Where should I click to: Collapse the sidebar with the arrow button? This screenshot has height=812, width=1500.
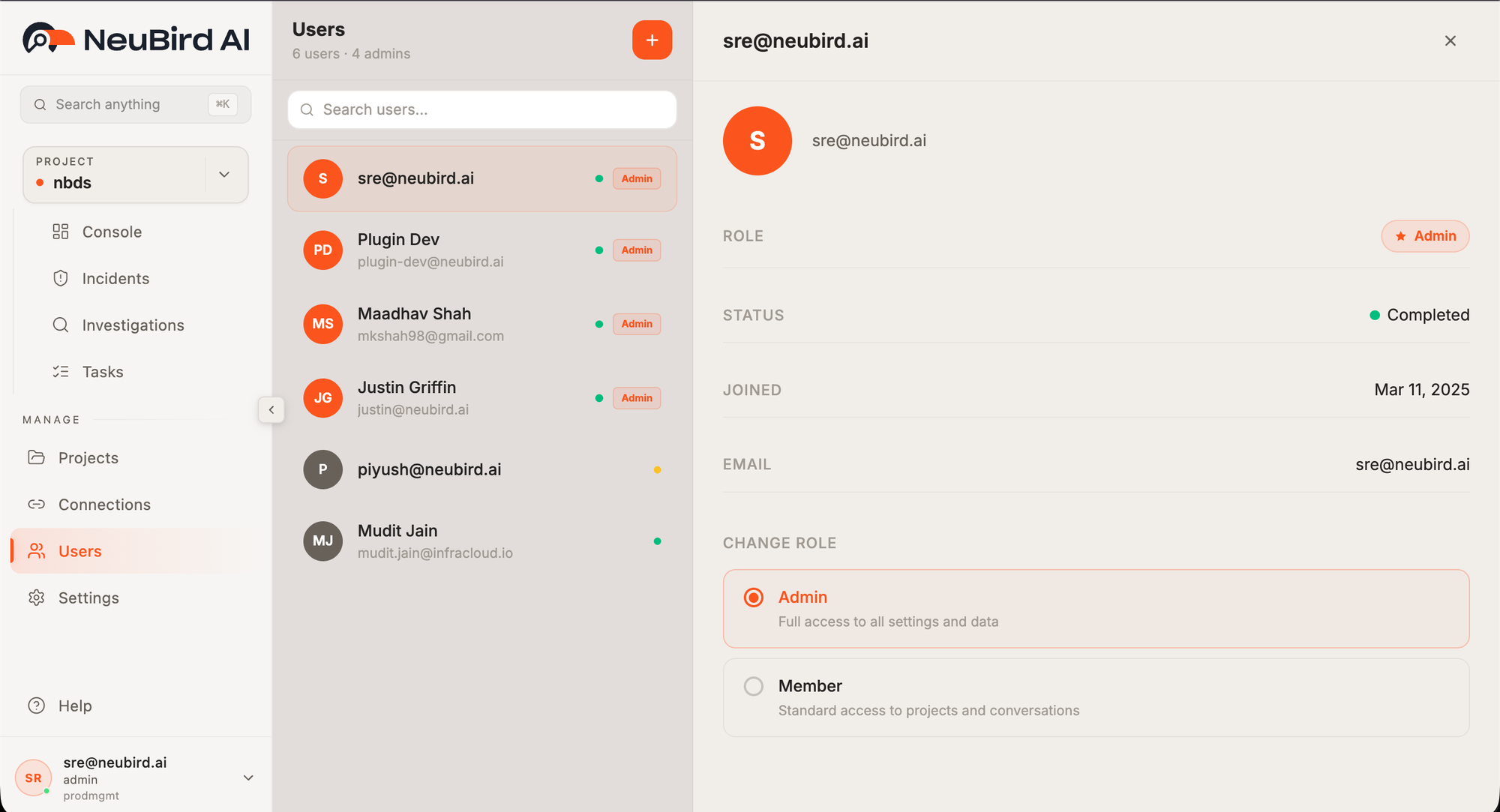(271, 409)
